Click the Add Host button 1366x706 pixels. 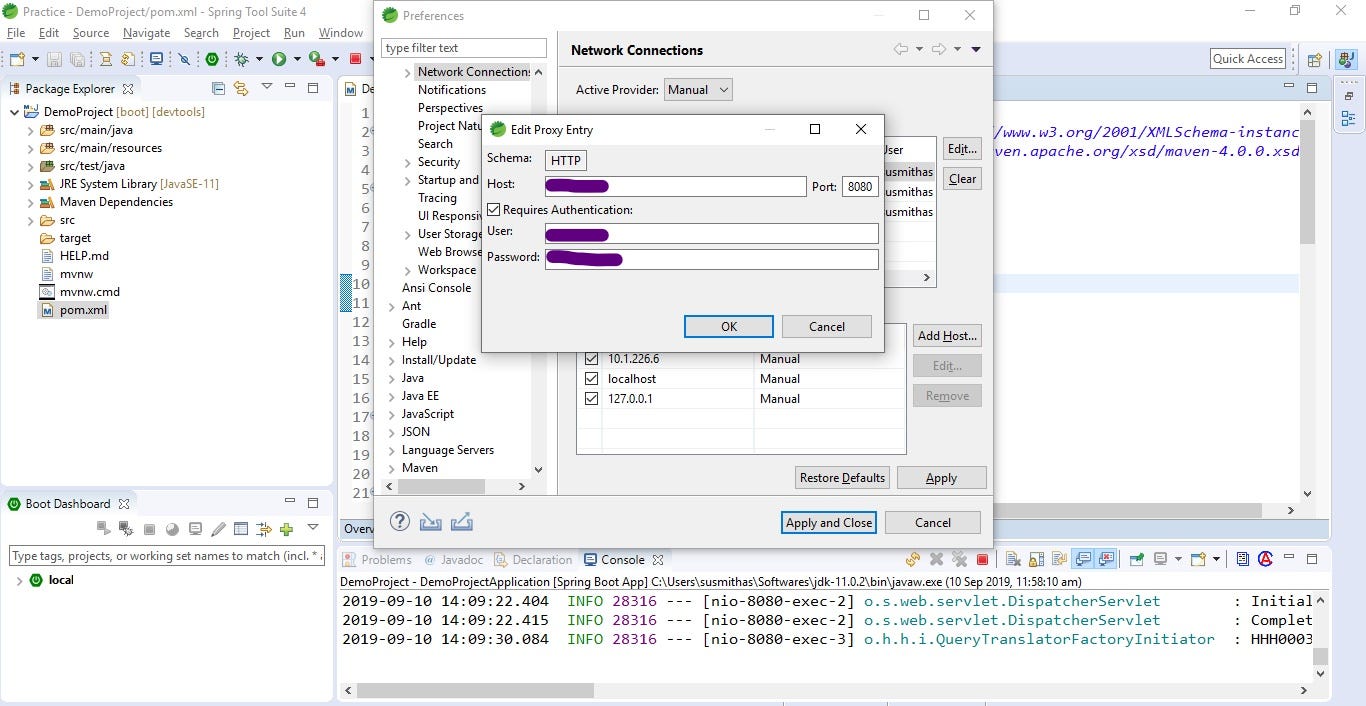[948, 336]
